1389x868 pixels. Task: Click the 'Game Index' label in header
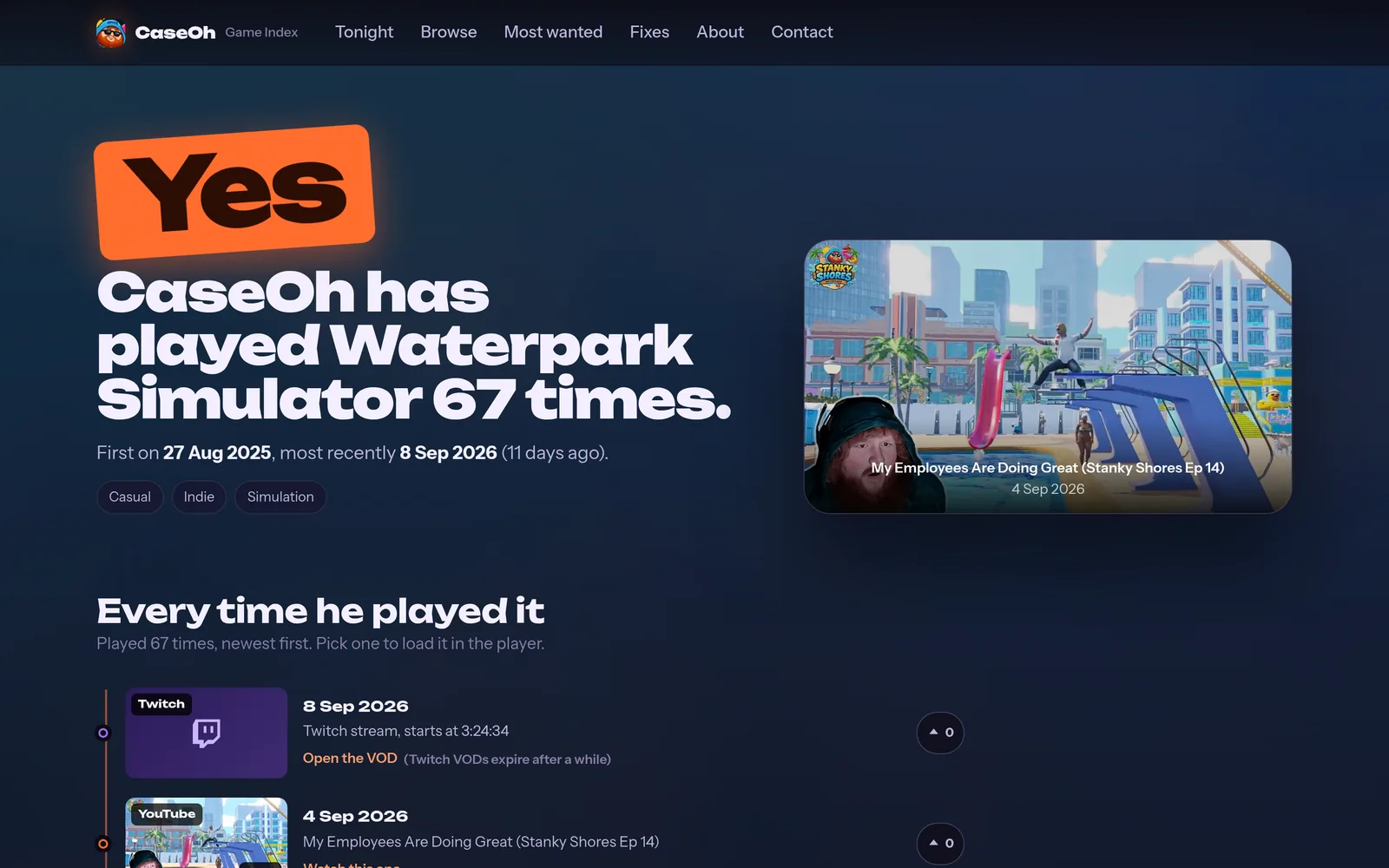pos(261,32)
